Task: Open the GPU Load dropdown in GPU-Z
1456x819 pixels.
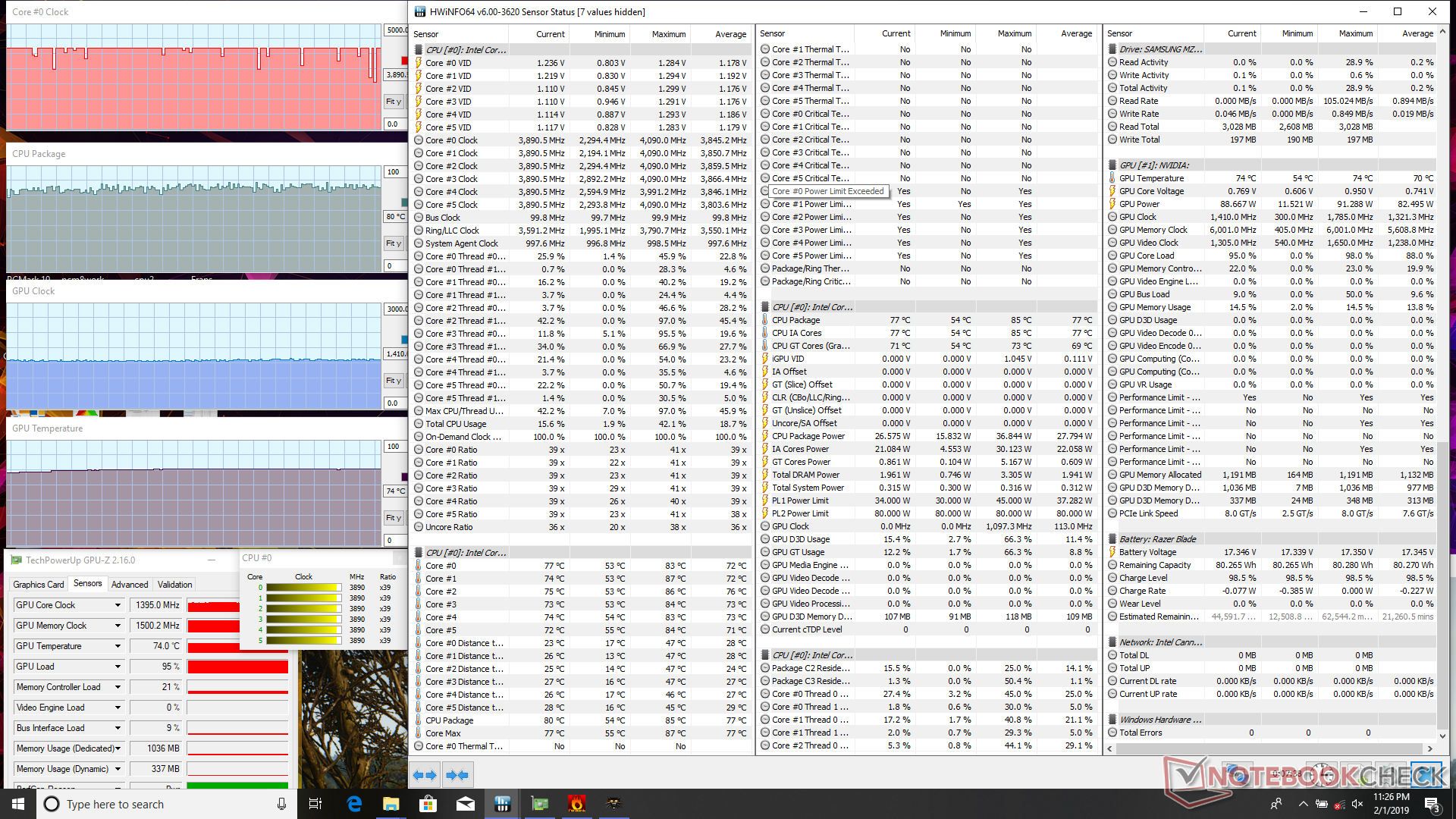Action: 118,667
